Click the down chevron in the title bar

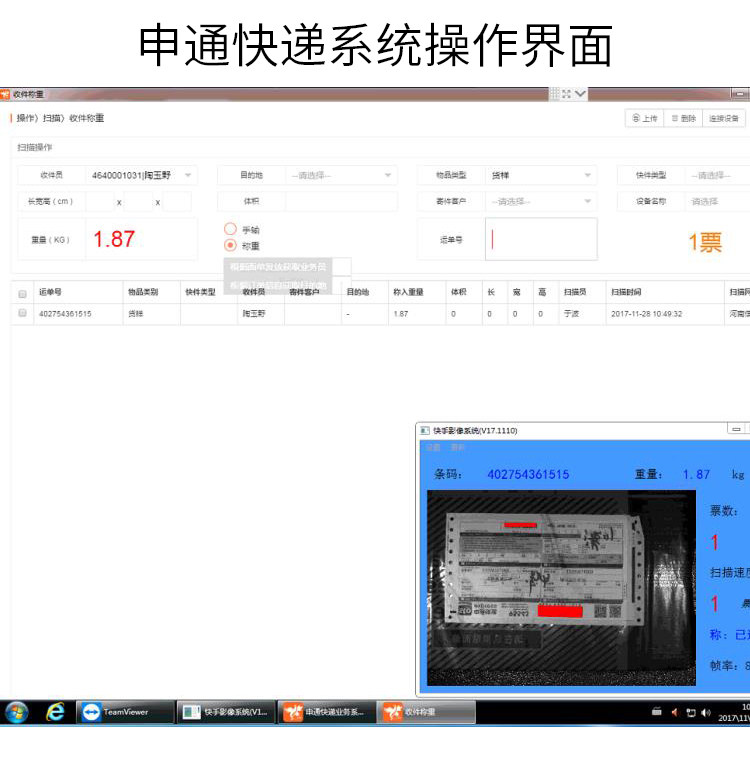[581, 94]
